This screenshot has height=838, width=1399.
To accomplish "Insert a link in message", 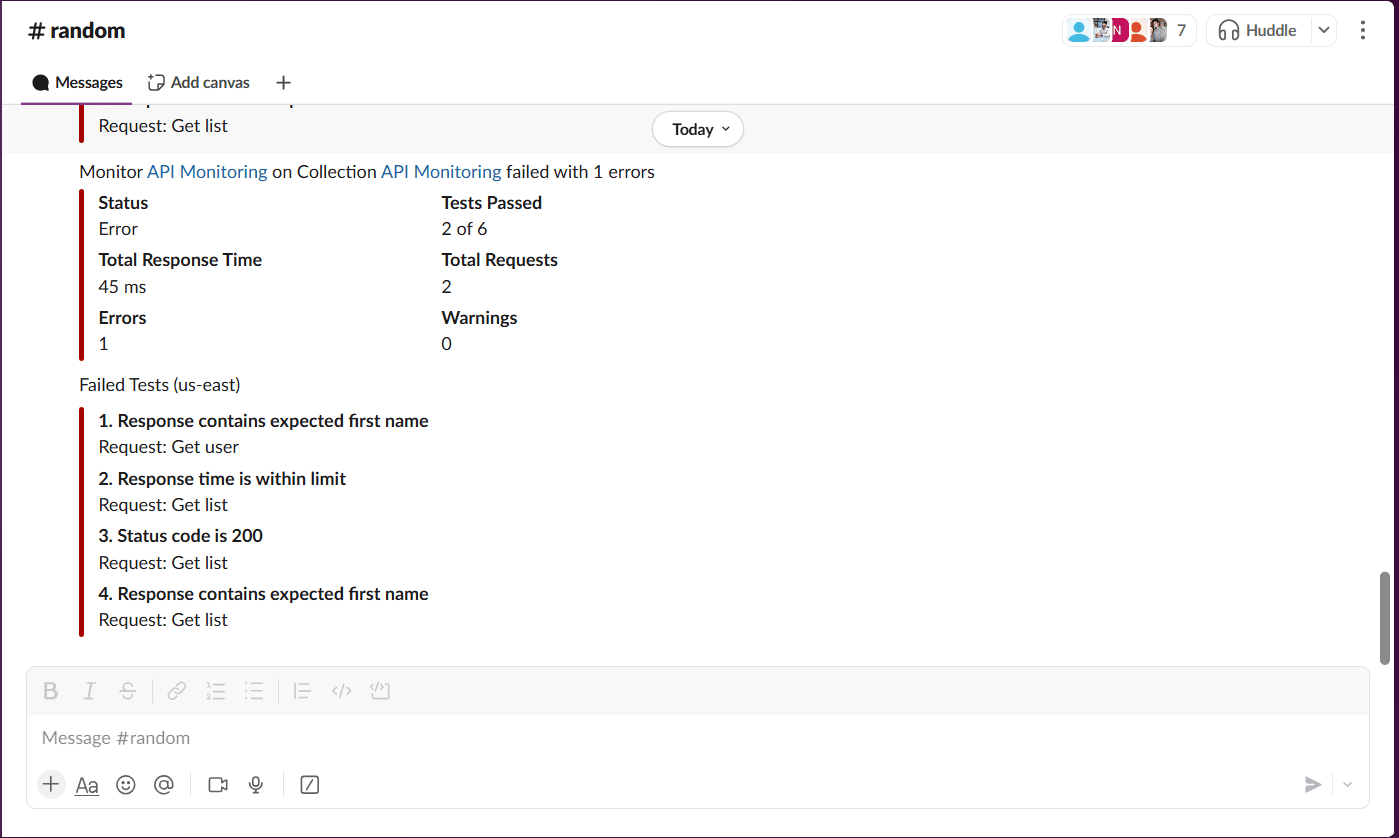I will coord(177,691).
